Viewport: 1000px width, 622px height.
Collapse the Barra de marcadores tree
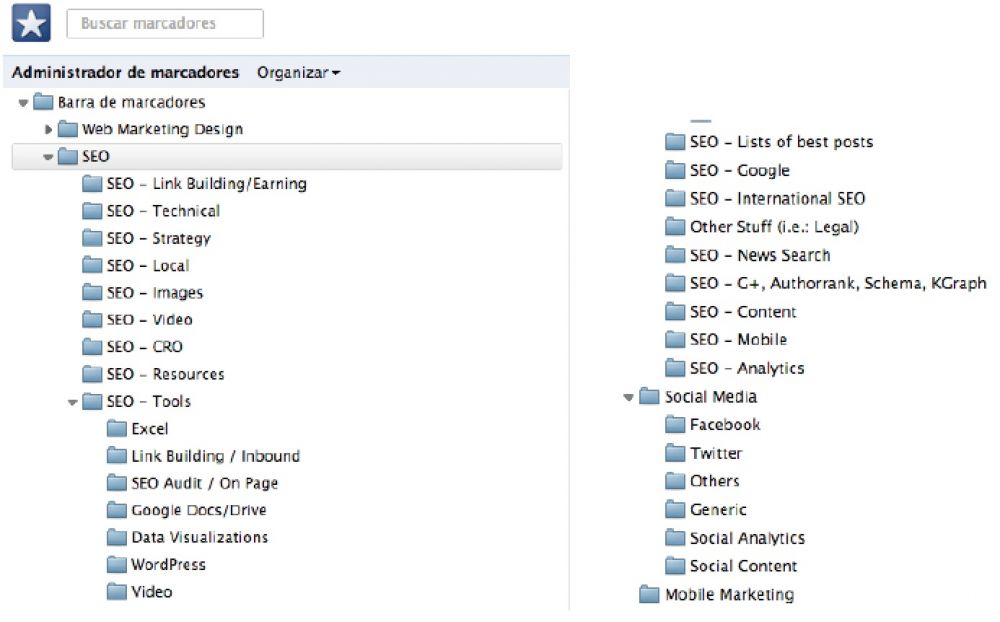(x=23, y=103)
